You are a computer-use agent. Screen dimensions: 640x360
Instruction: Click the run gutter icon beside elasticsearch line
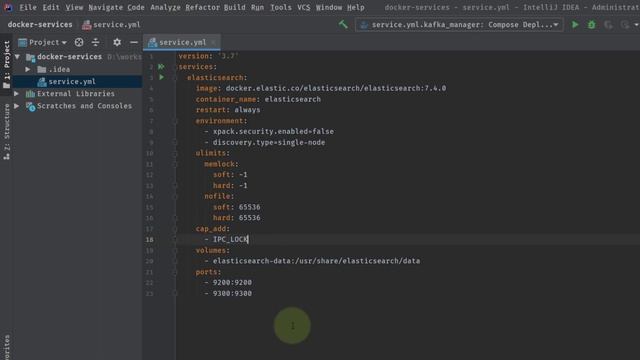pos(162,77)
